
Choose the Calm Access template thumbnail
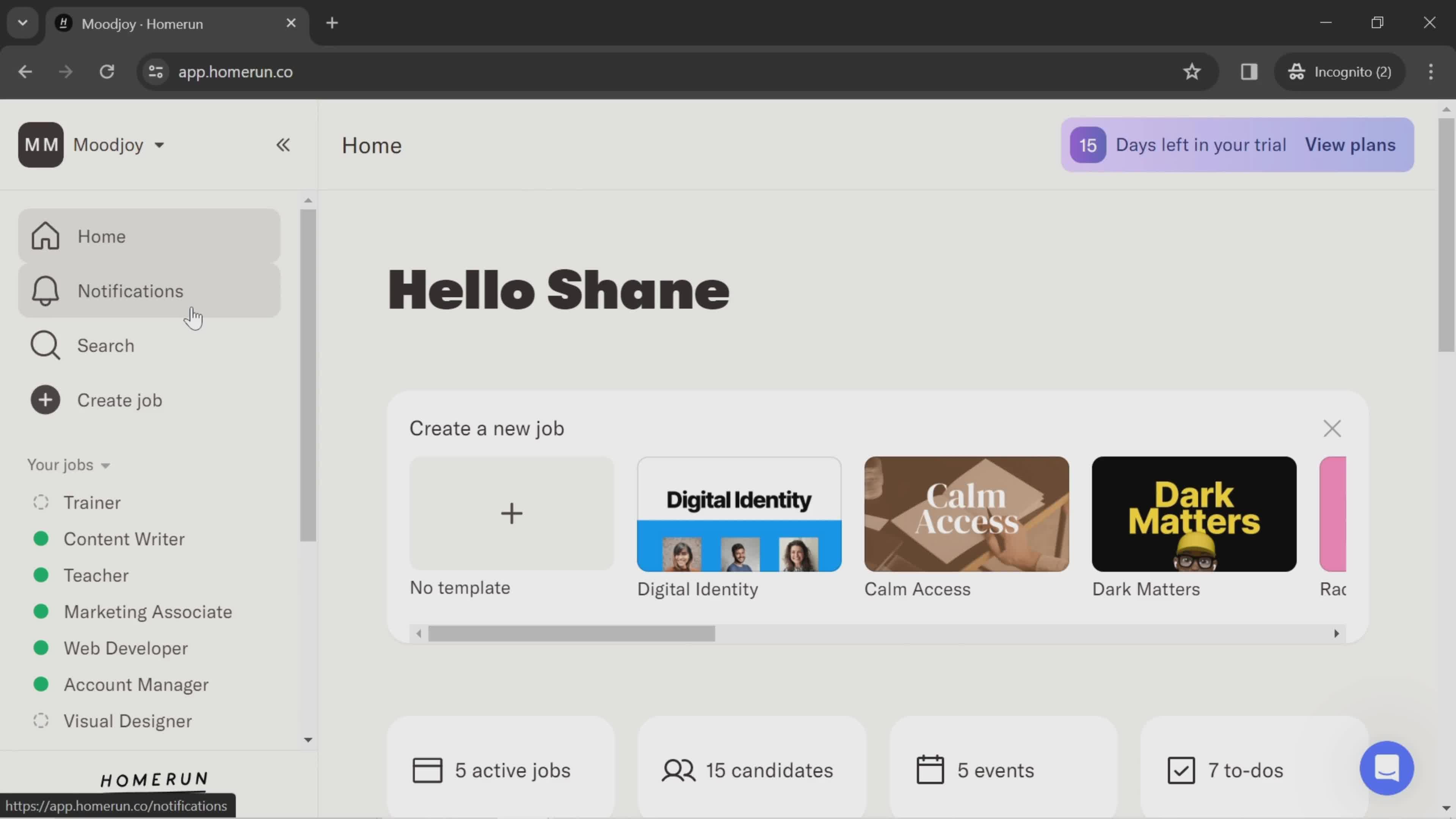(x=966, y=515)
